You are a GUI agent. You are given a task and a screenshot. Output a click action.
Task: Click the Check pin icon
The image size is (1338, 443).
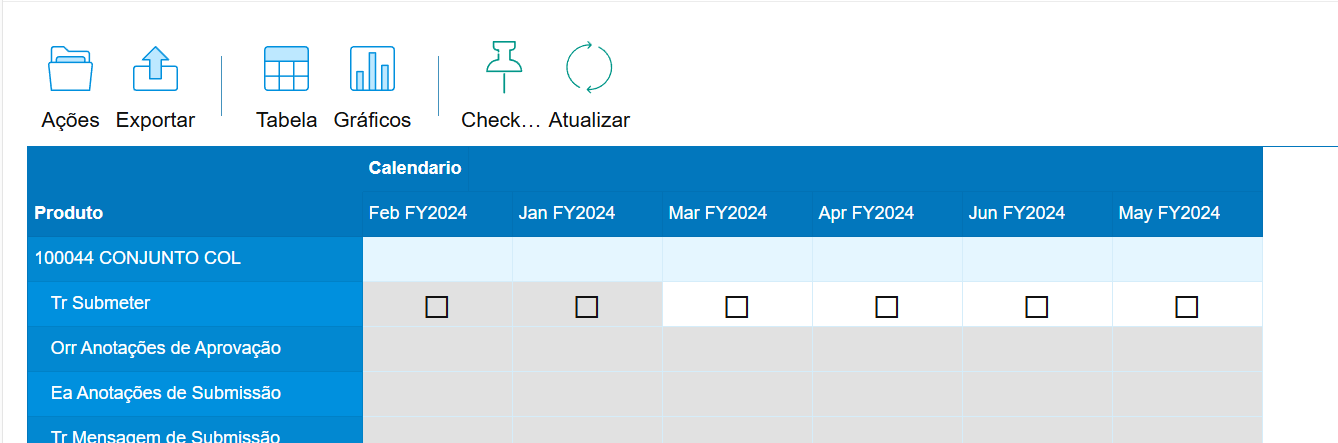(504, 69)
